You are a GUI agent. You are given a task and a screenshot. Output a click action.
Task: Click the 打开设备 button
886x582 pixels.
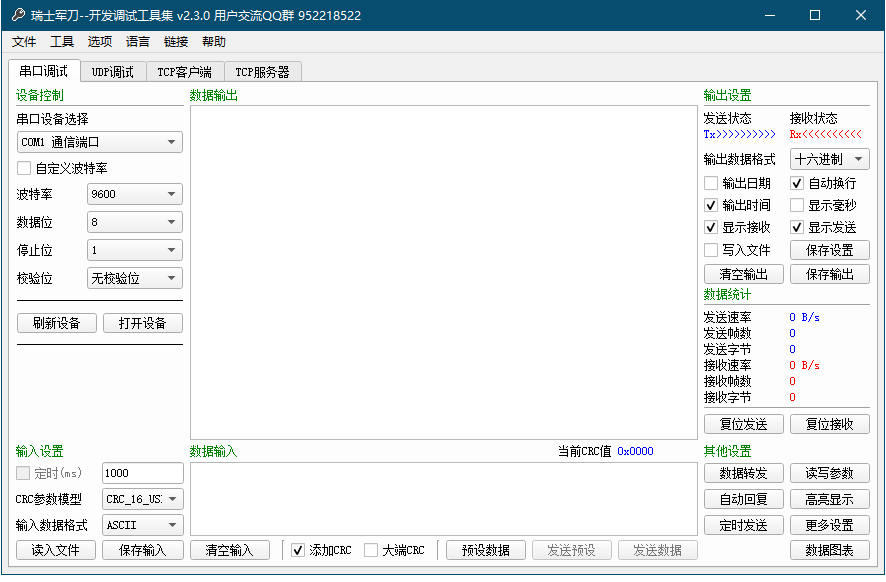click(143, 323)
